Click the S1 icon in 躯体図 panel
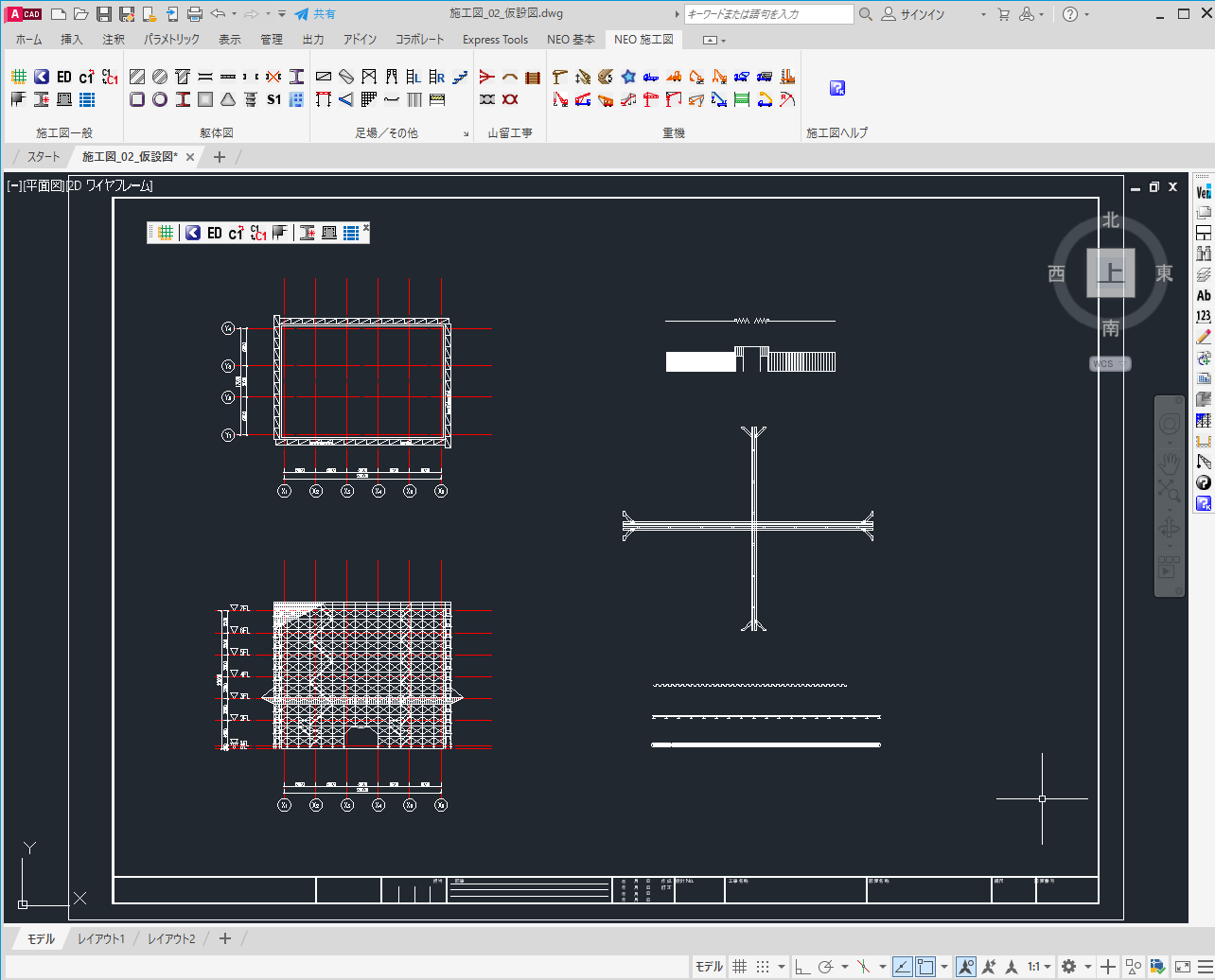1215x980 pixels. pos(273,99)
